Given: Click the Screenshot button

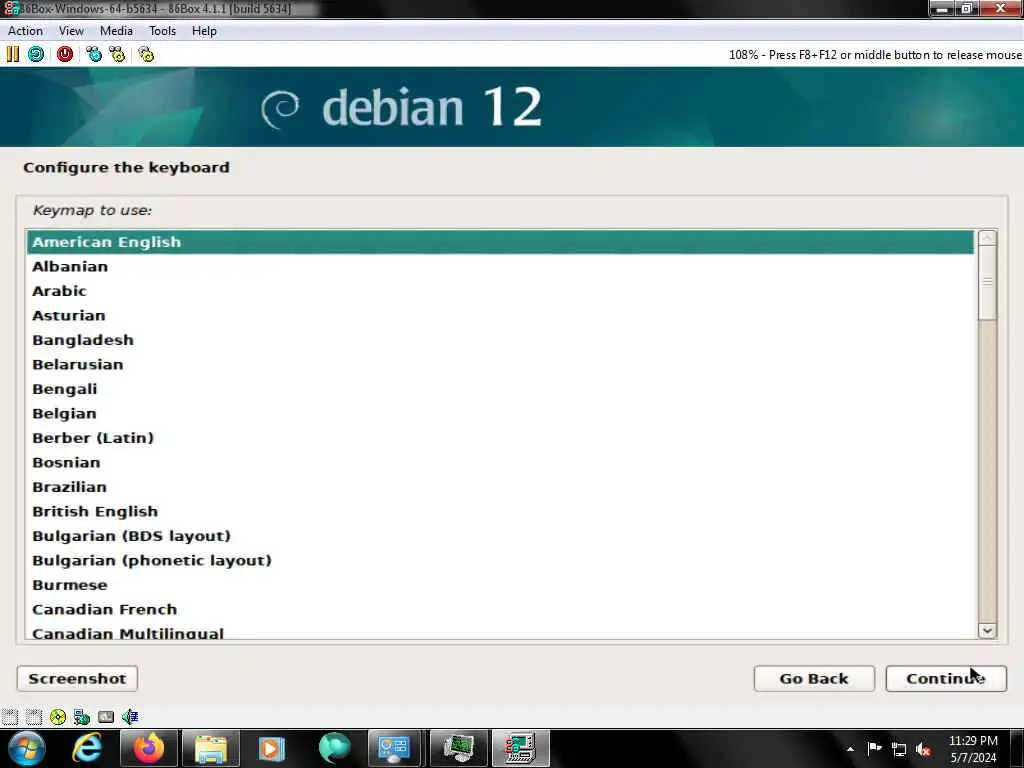Looking at the screenshot, I should pyautogui.click(x=77, y=679).
